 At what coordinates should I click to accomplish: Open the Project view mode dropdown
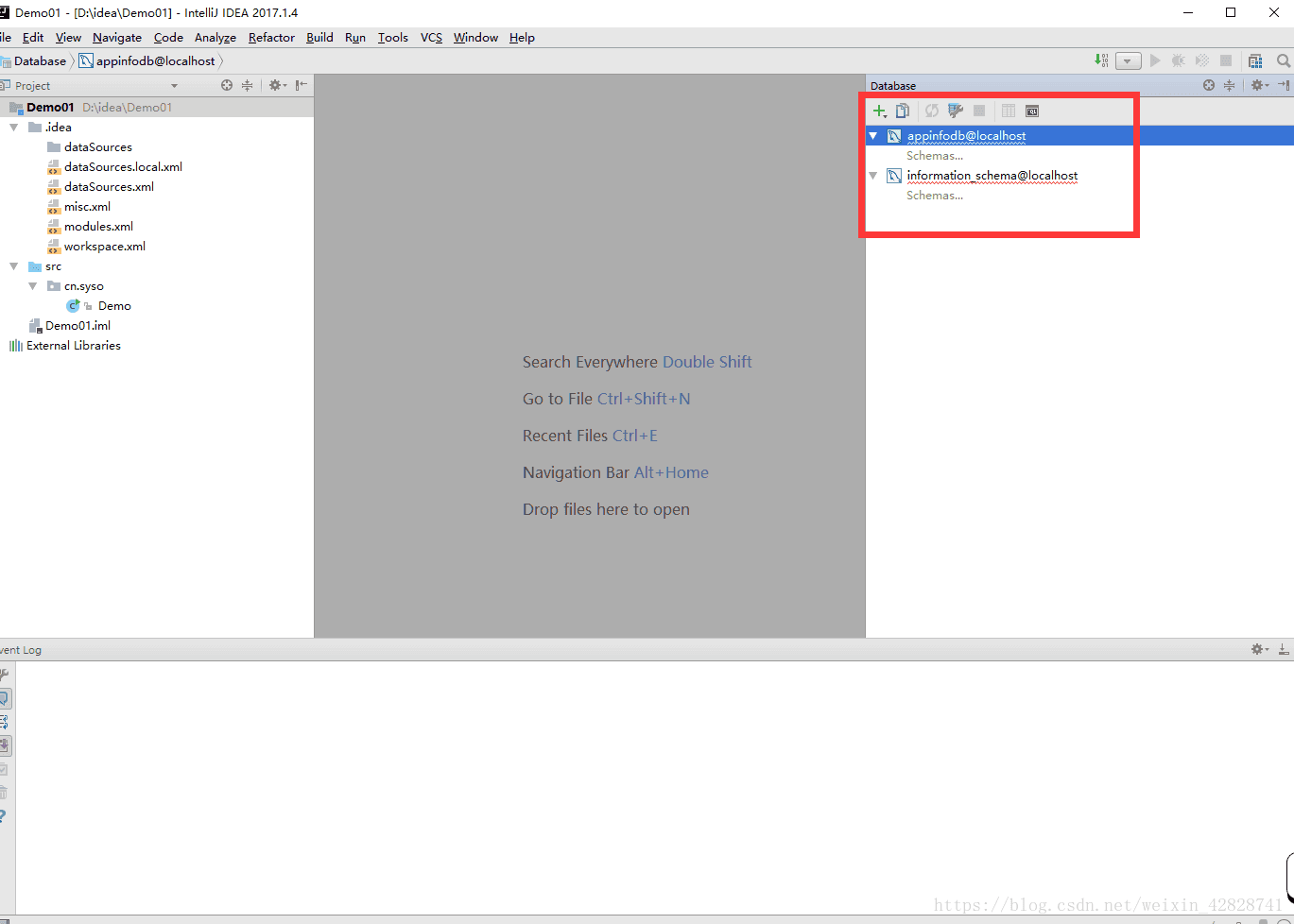point(174,86)
